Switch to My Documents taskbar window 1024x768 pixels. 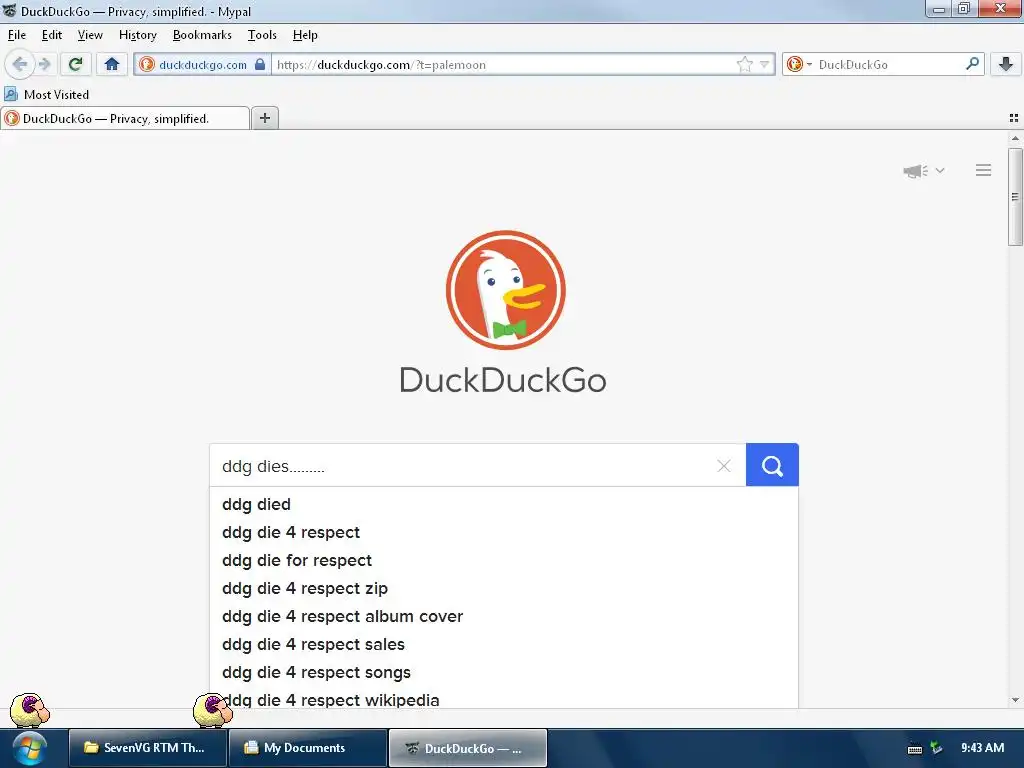307,748
